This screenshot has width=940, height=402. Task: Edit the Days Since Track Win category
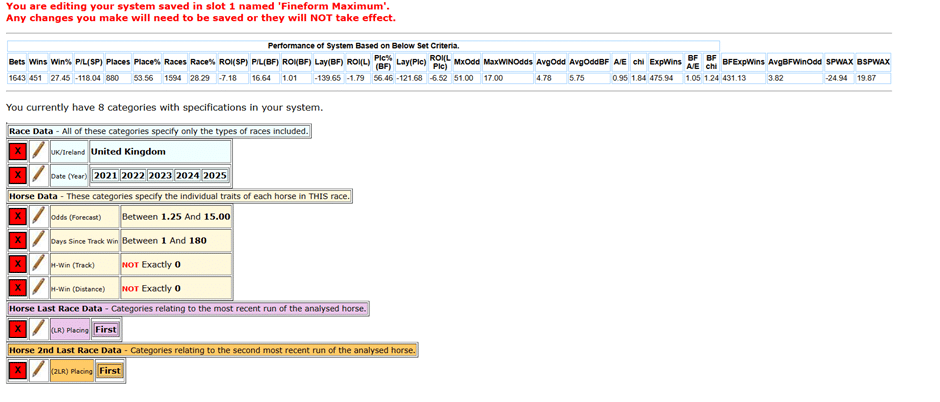[x=38, y=240]
